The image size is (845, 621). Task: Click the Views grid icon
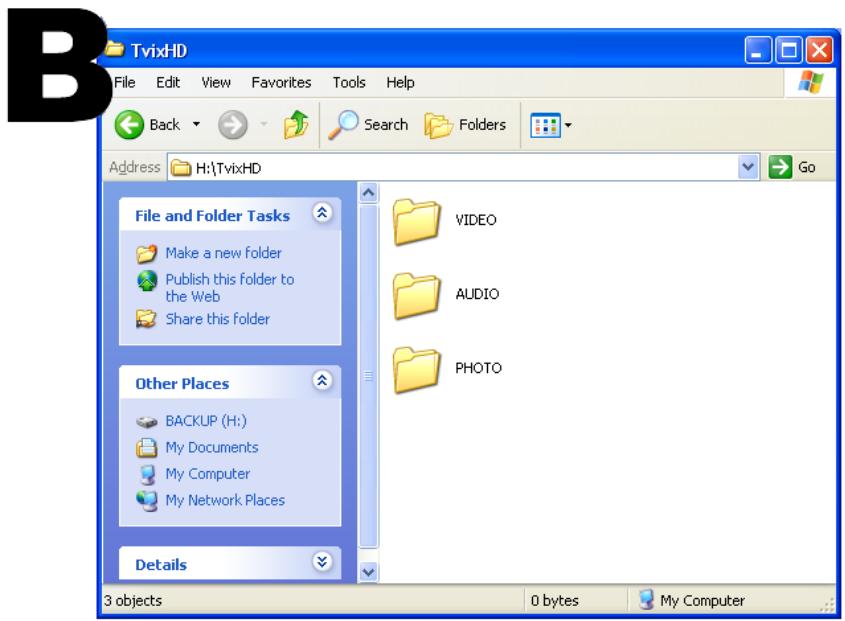tap(545, 125)
